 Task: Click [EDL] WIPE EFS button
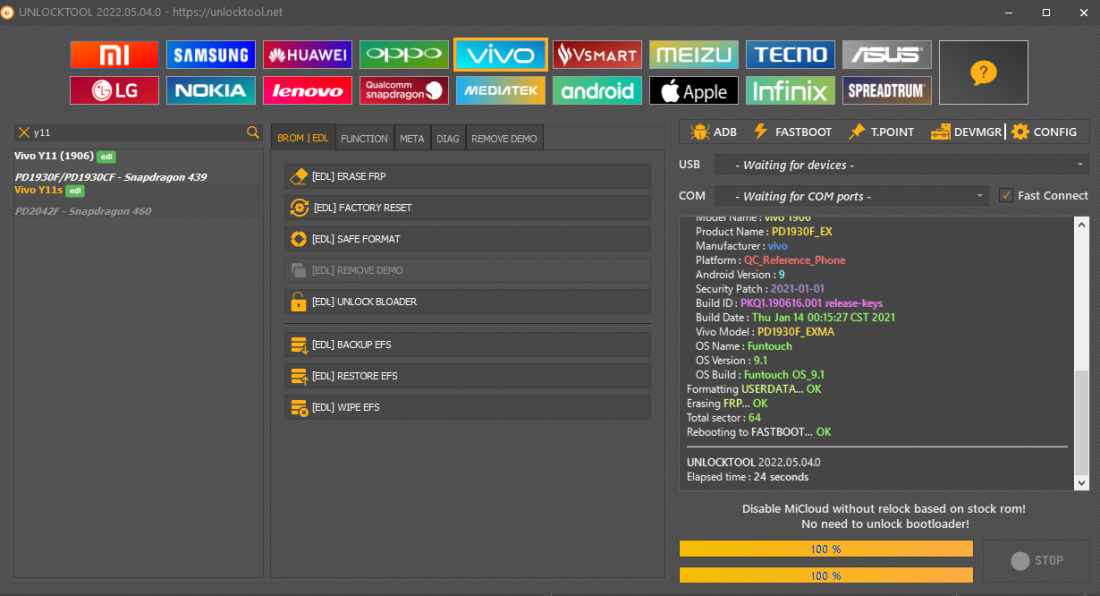[x=467, y=407]
